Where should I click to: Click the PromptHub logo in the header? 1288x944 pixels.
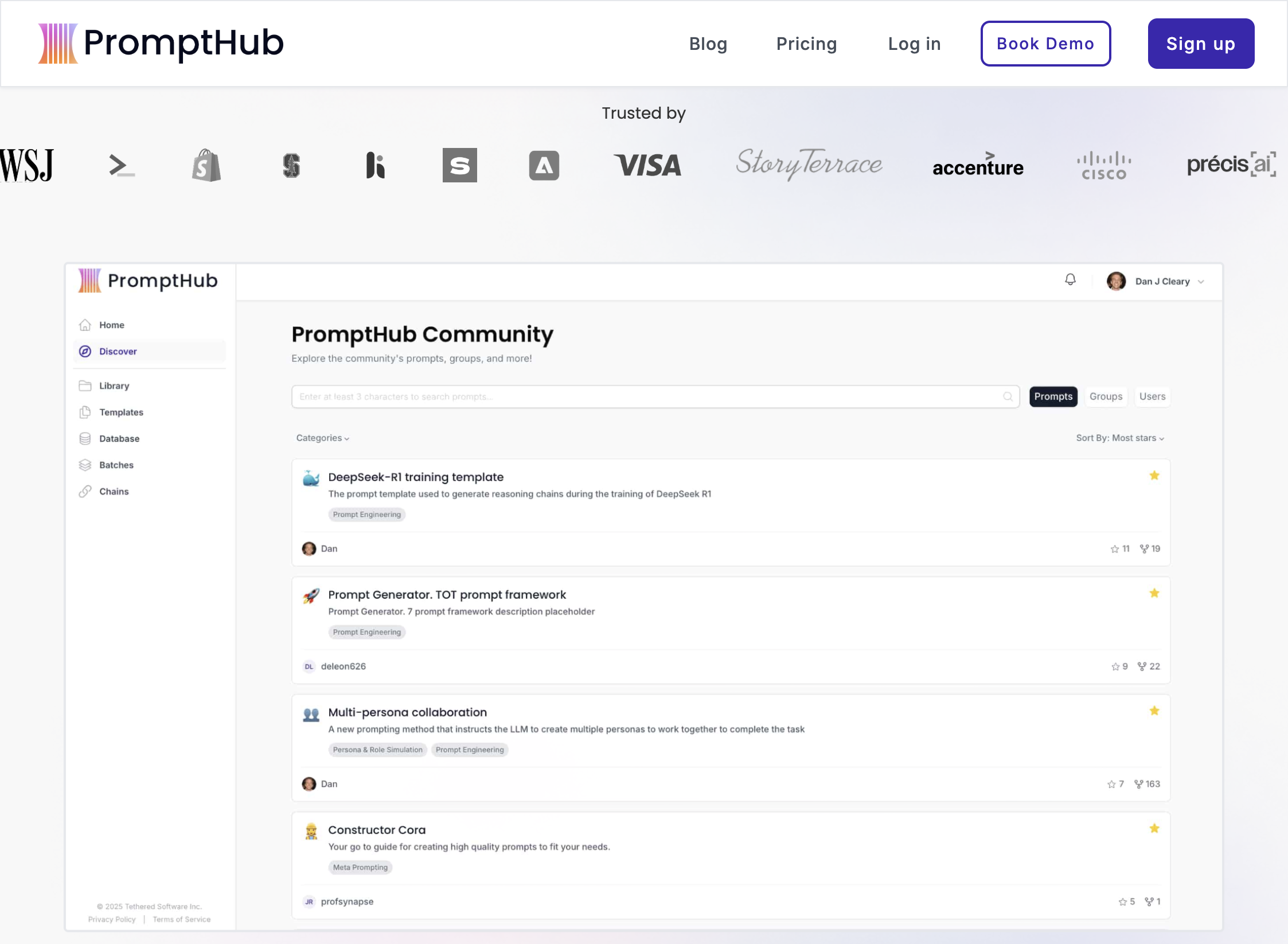161,43
